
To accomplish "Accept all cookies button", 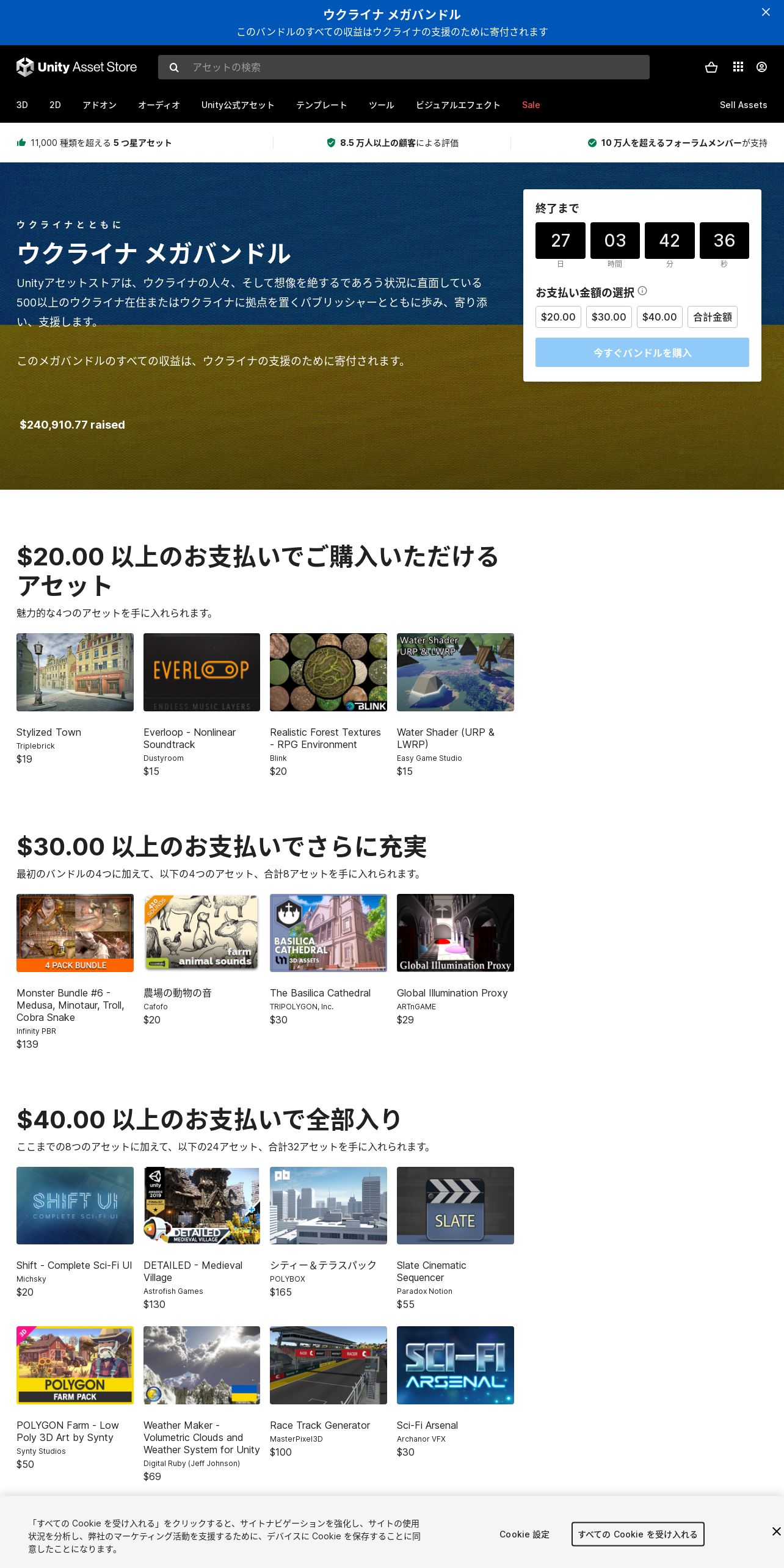I will pyautogui.click(x=637, y=1534).
